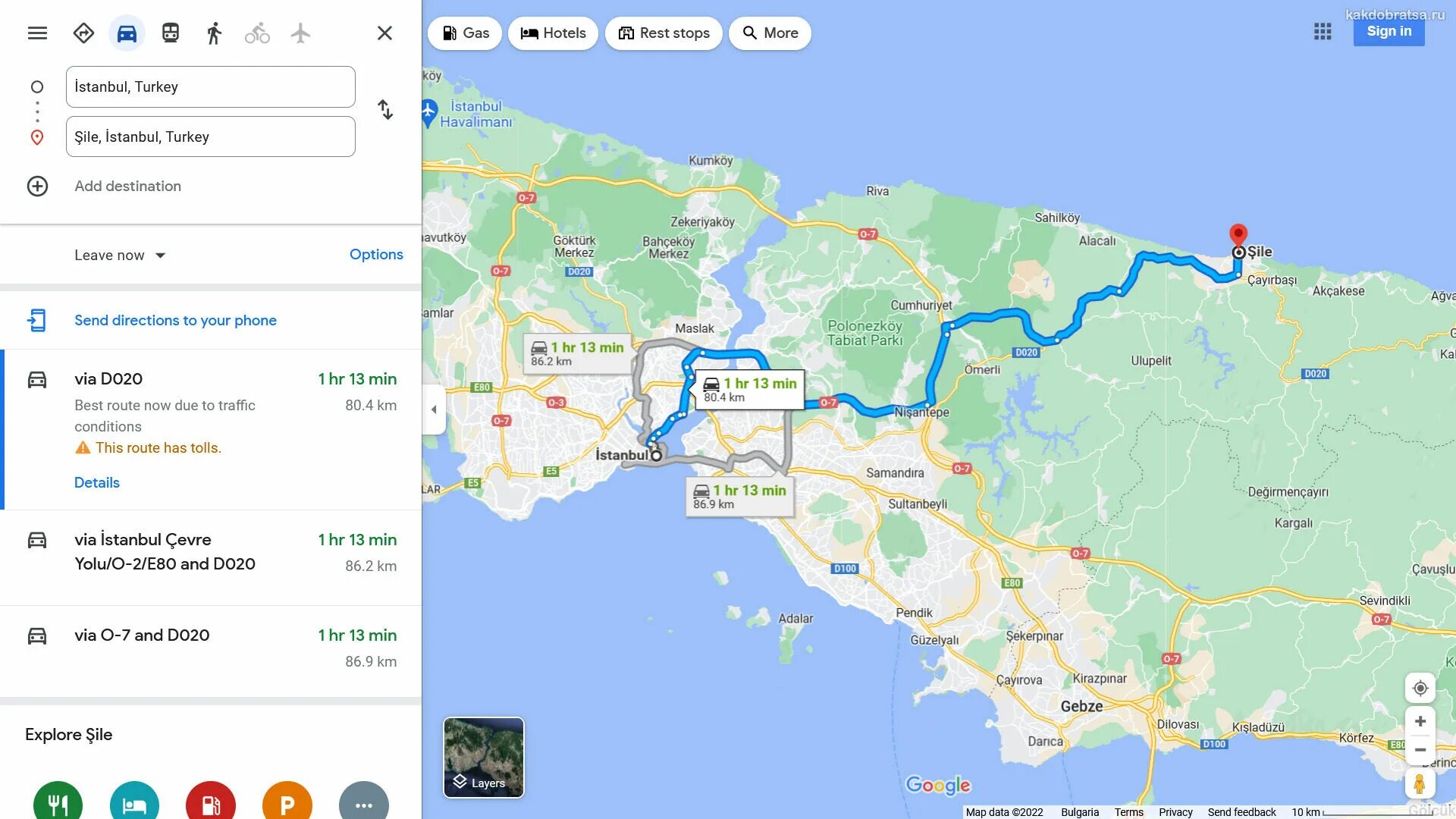The height and width of the screenshot is (819, 1456).
Task: Select the best travel mode option
Action: coord(83,33)
